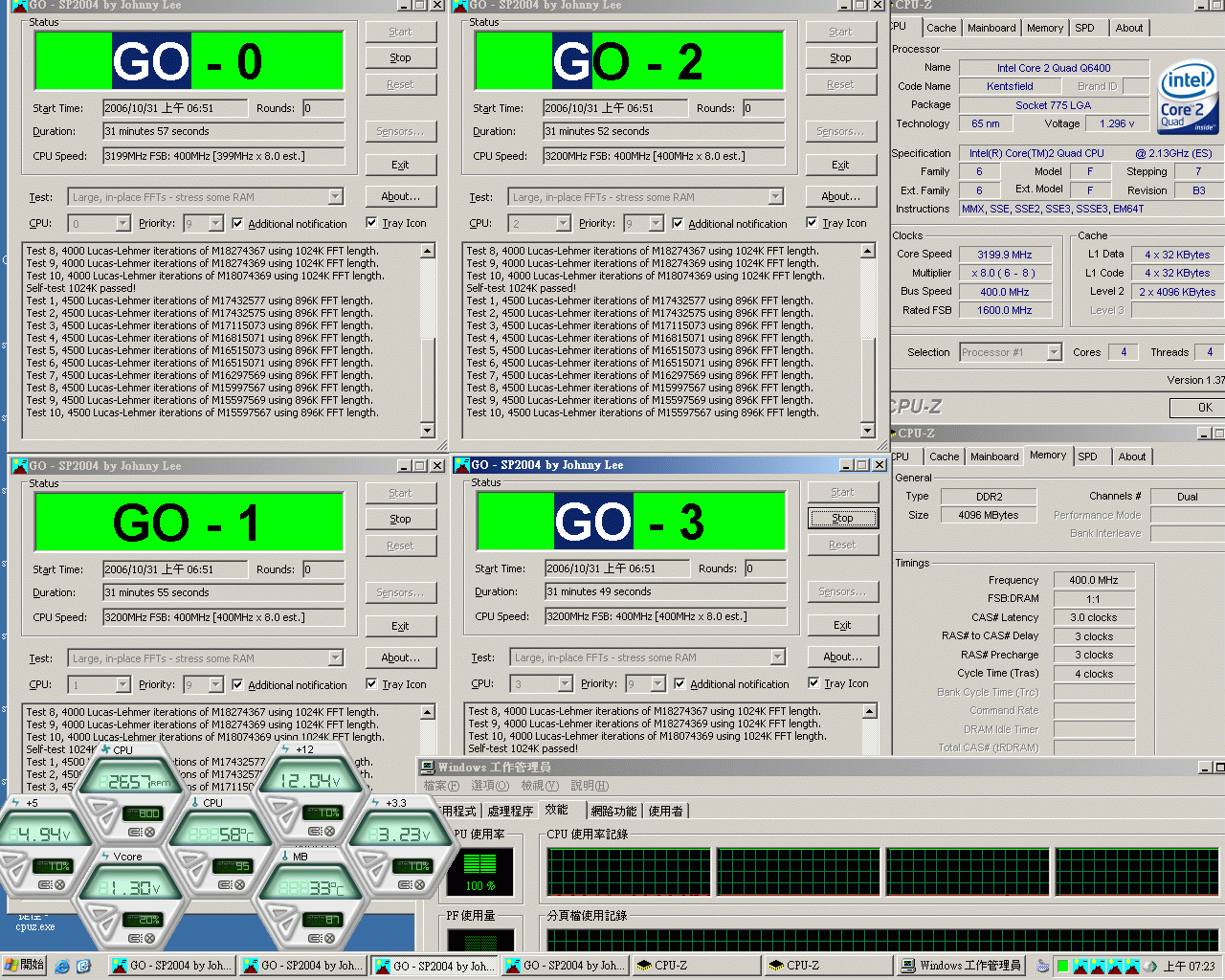
Task: Open Priority dropdown in GO - 3 window
Action: [658, 683]
